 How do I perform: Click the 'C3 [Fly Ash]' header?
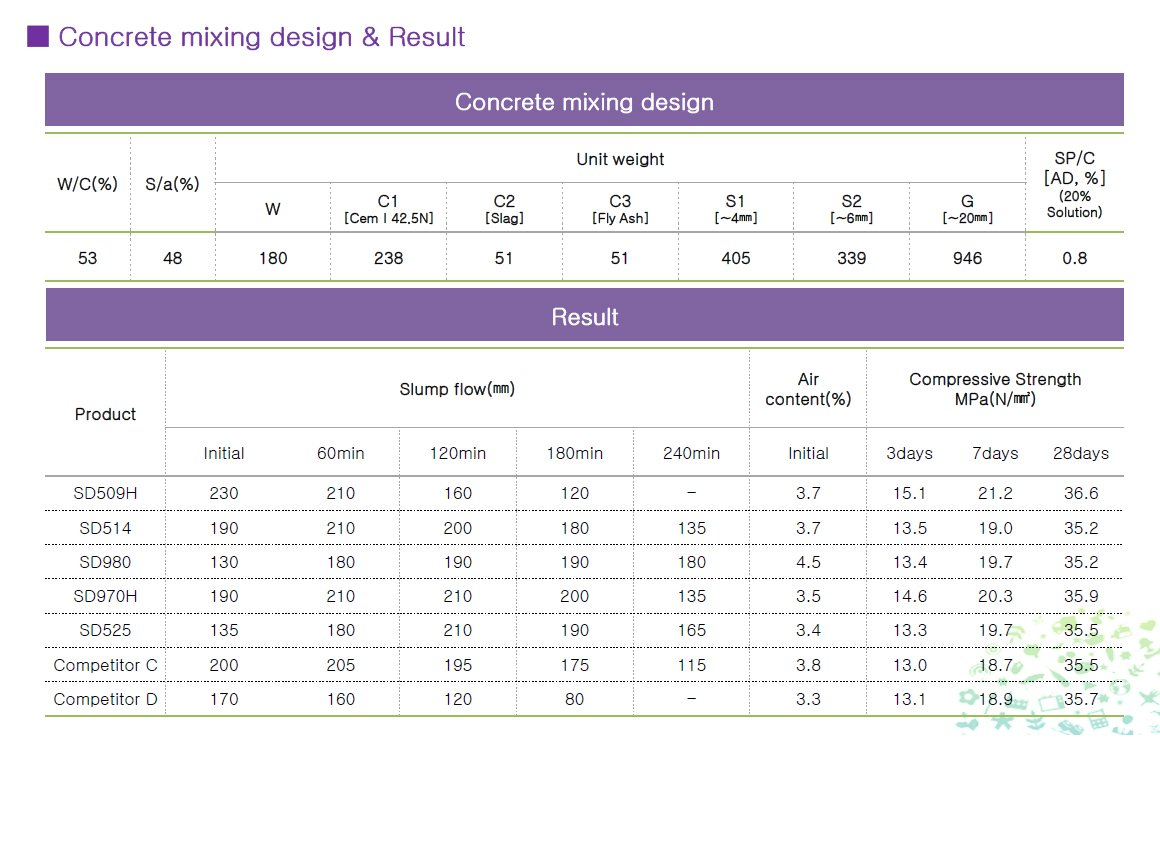tap(620, 209)
